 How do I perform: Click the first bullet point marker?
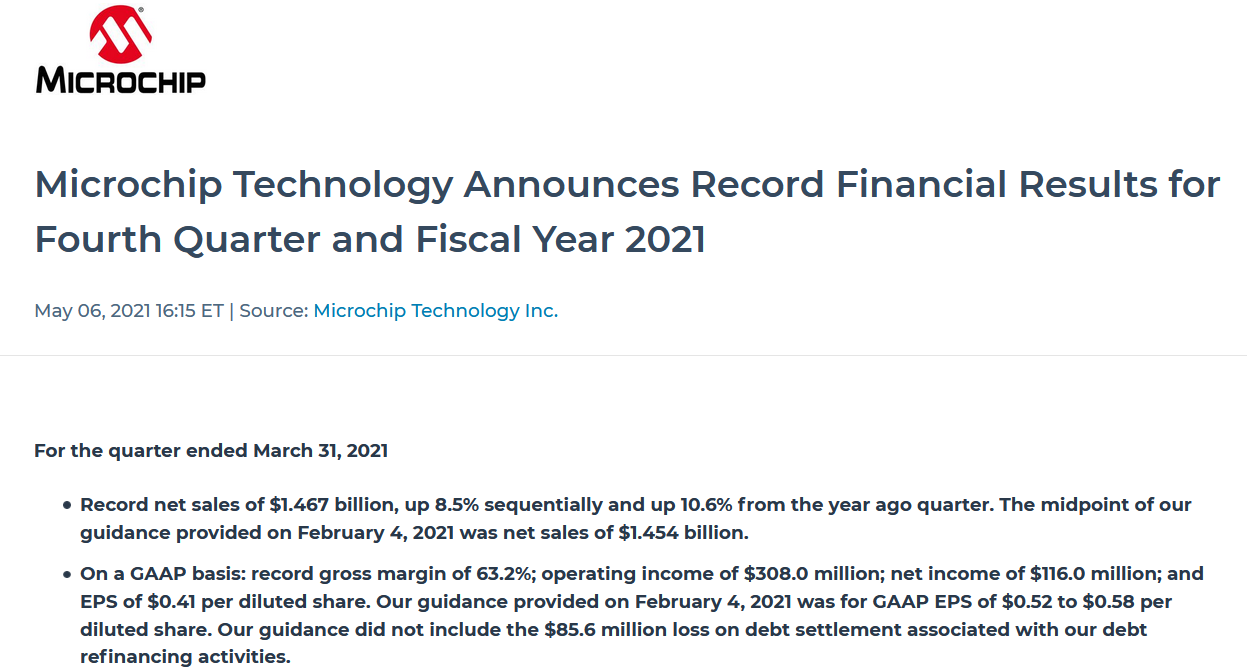[x=67, y=506]
